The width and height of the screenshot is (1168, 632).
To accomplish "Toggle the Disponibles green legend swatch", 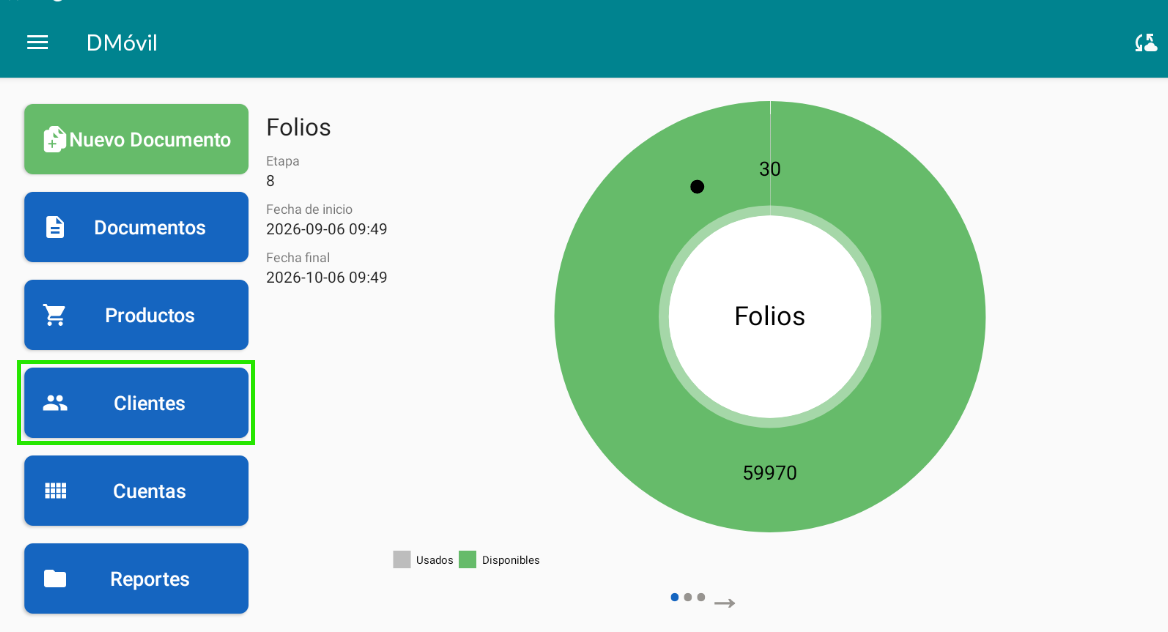I will (468, 560).
